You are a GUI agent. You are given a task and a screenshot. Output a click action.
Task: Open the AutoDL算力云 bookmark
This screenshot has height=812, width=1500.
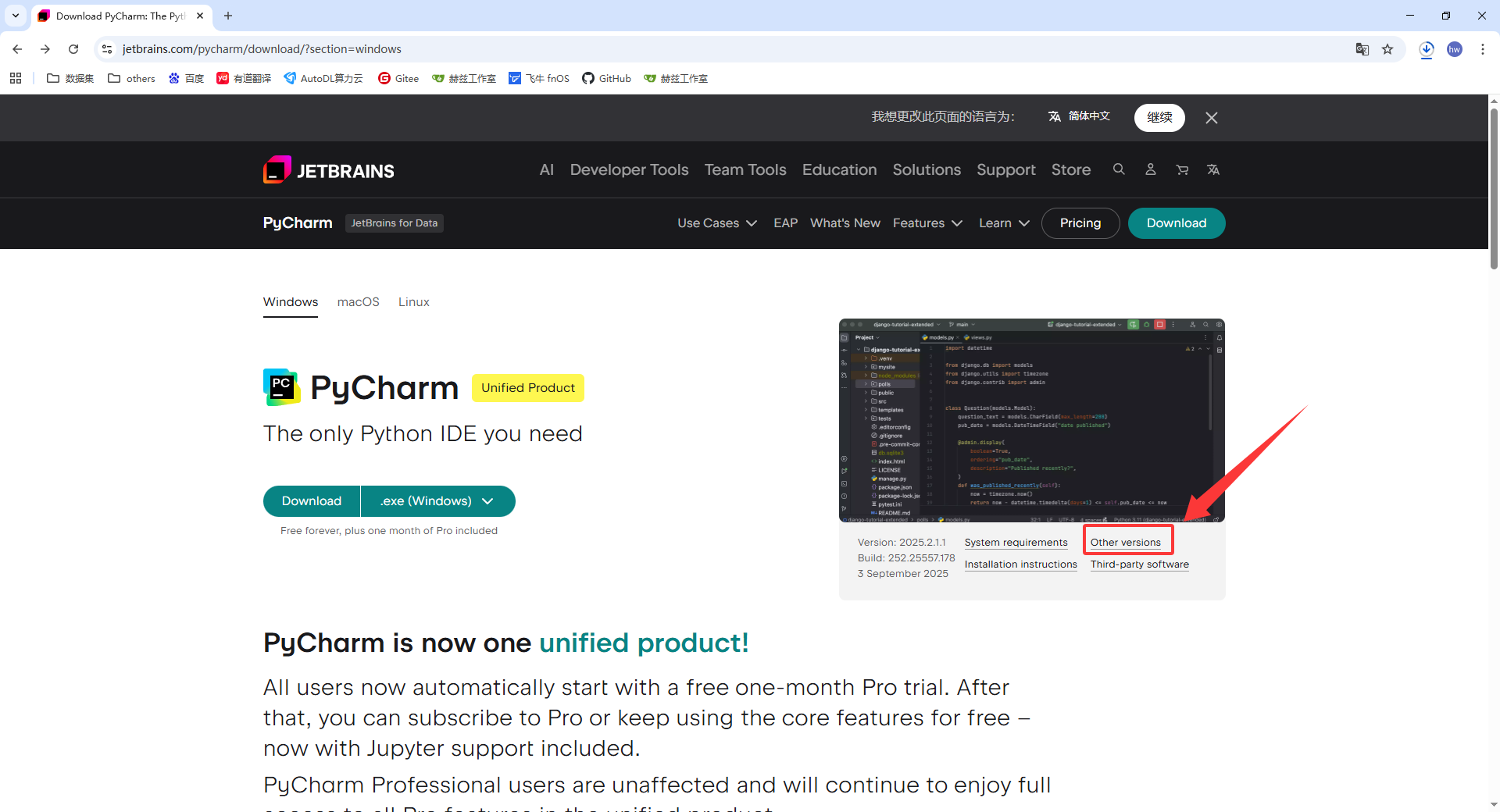coord(323,78)
